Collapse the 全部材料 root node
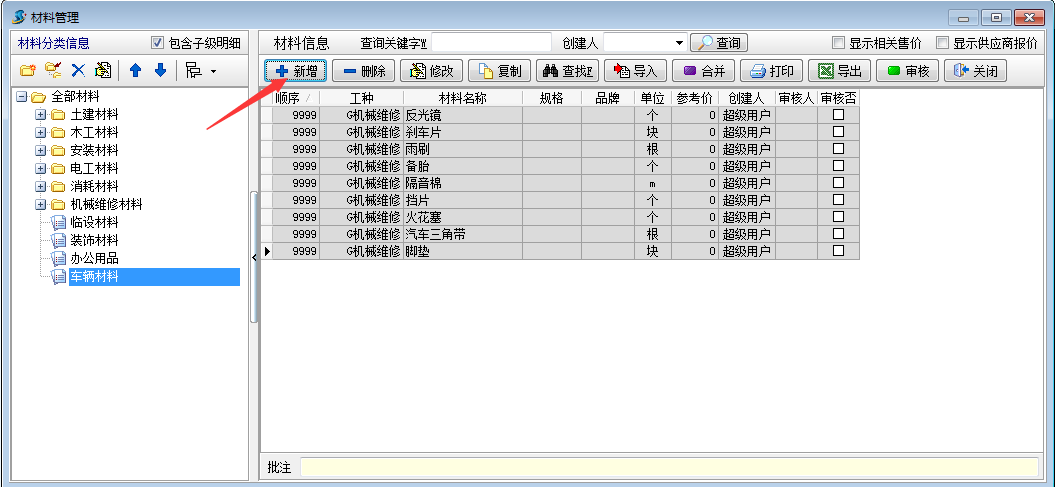 point(22,97)
